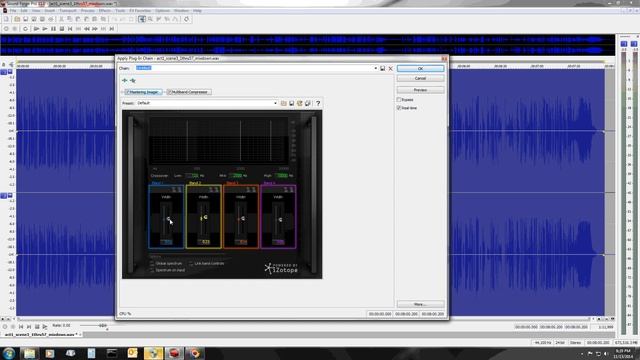Click the High crossover frequency field

tap(281, 176)
